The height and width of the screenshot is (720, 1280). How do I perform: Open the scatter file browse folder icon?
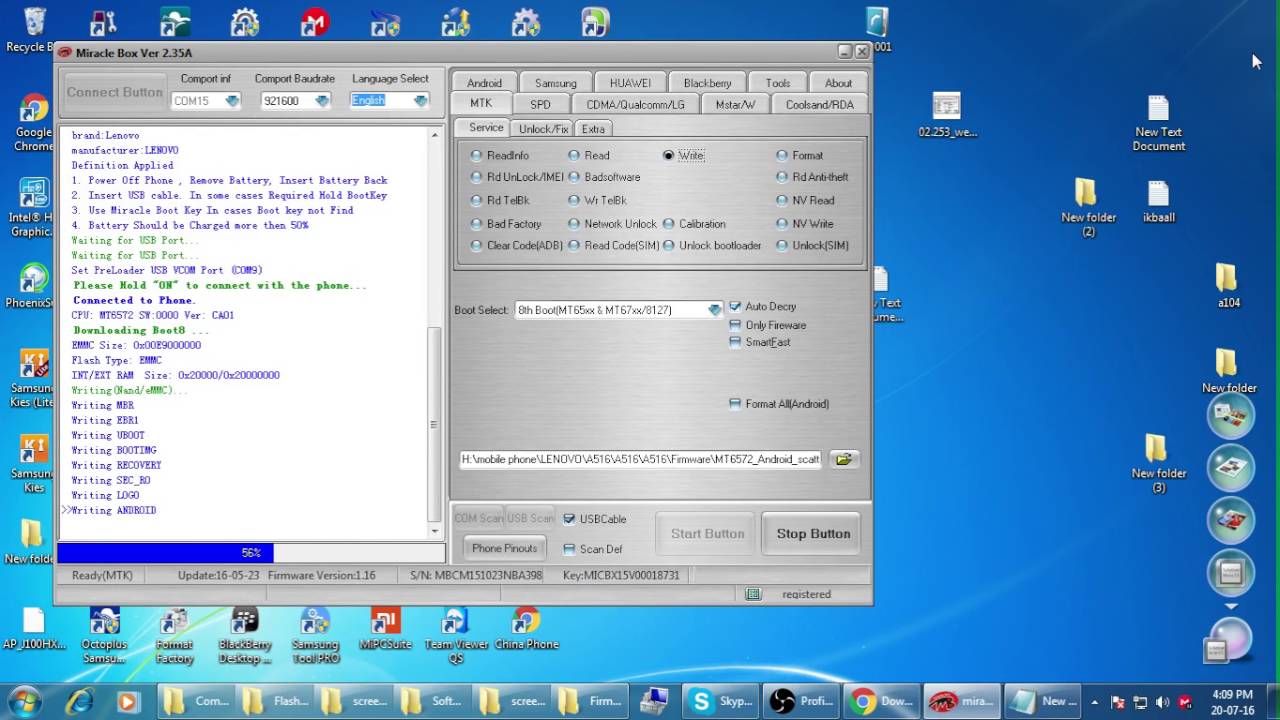tap(844, 459)
